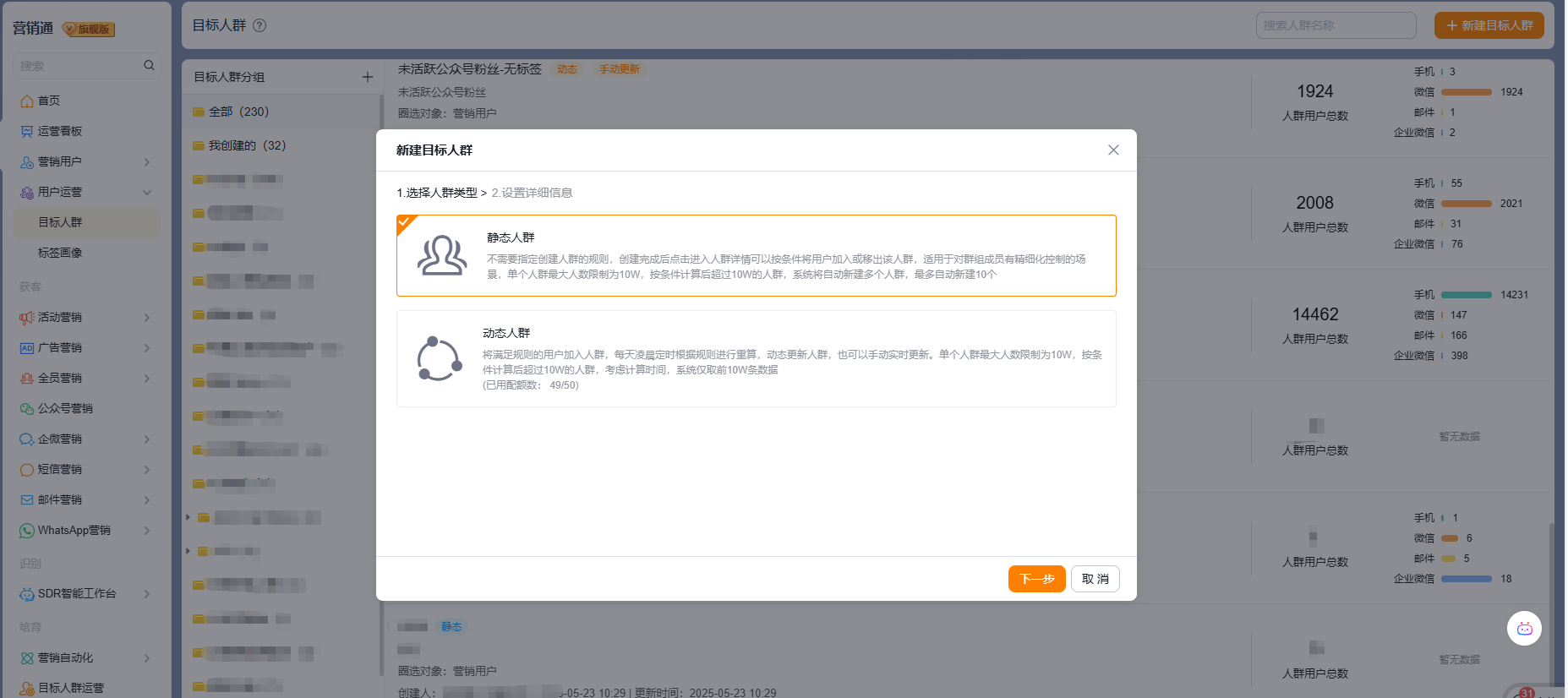The height and width of the screenshot is (698, 1568).
Task: Click the 营销用户 icon
Action: [x=27, y=161]
